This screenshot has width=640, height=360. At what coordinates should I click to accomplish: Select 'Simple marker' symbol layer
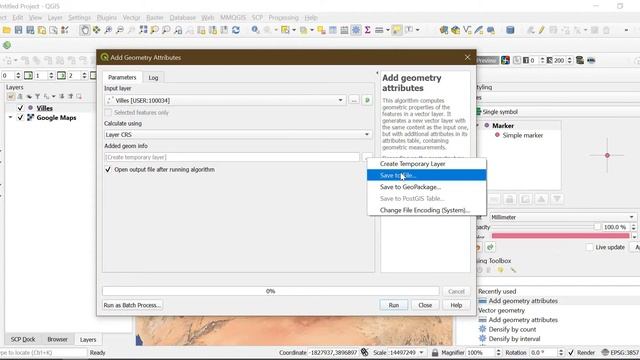[523, 135]
